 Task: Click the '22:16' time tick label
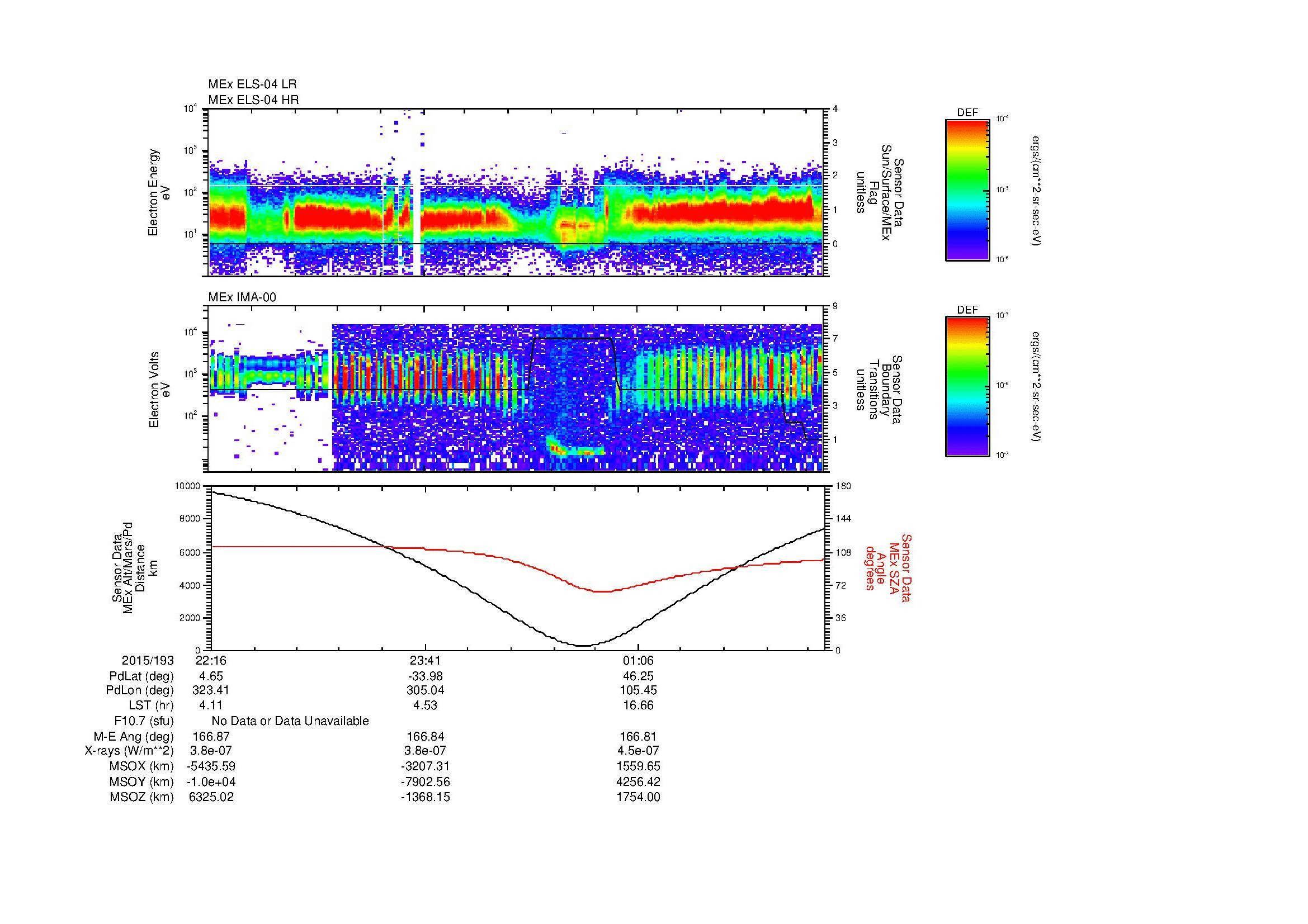(x=211, y=661)
